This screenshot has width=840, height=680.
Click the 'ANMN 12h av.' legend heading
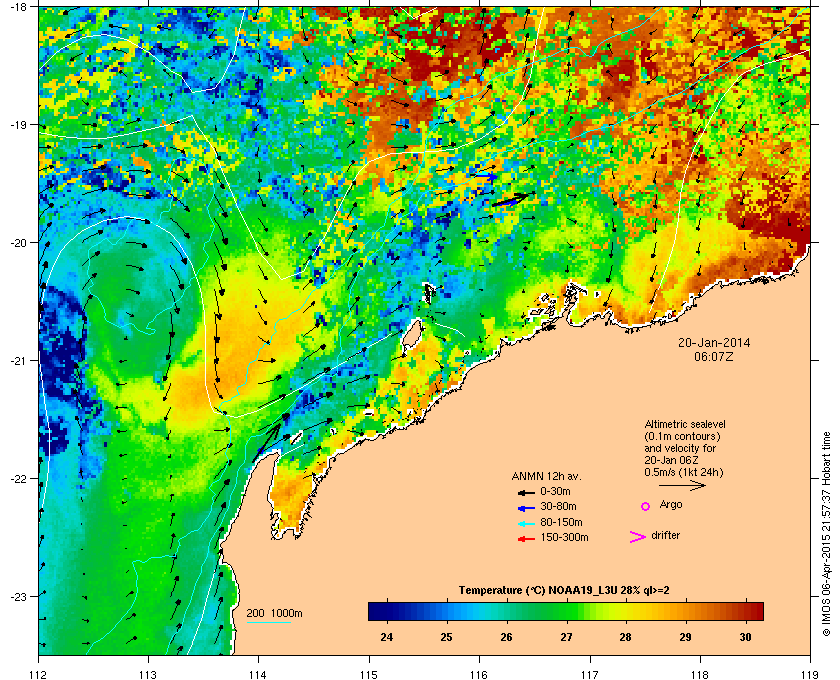coord(546,476)
